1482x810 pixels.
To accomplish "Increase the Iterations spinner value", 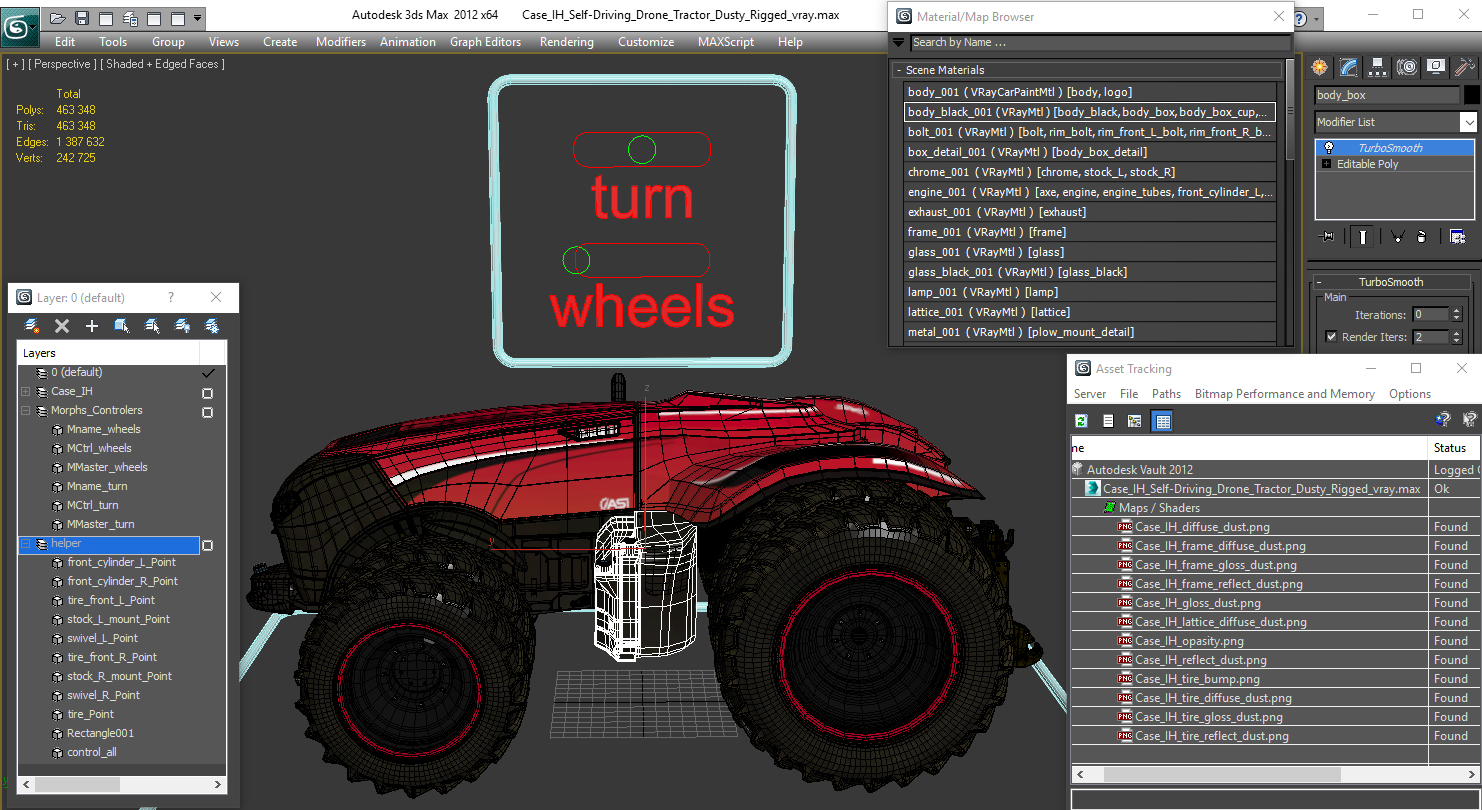I will point(1456,311).
